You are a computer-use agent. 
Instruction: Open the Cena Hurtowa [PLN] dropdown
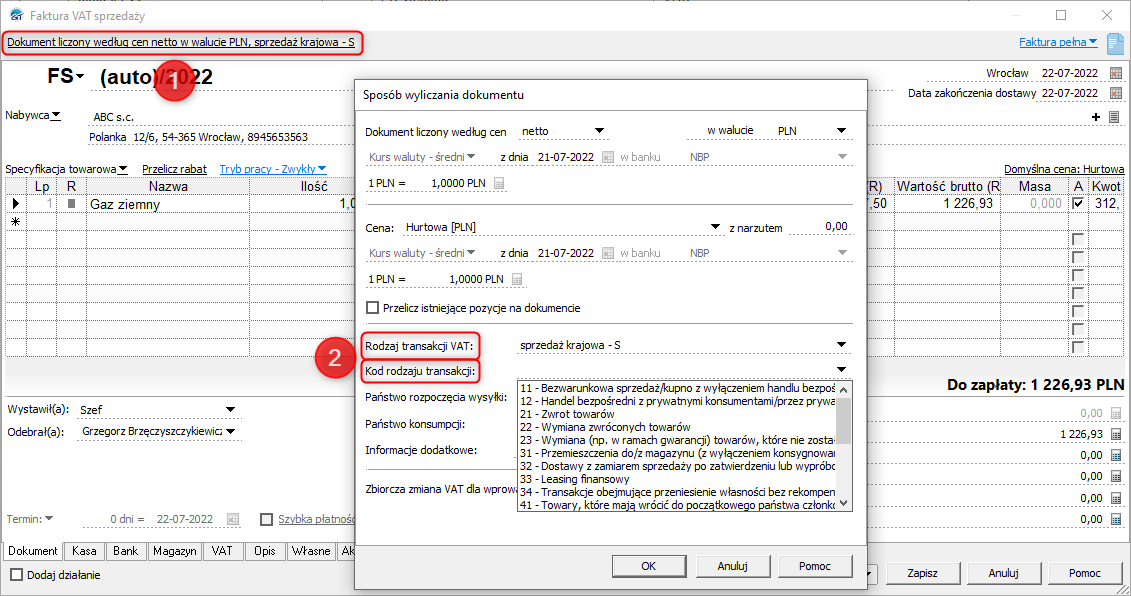[715, 227]
